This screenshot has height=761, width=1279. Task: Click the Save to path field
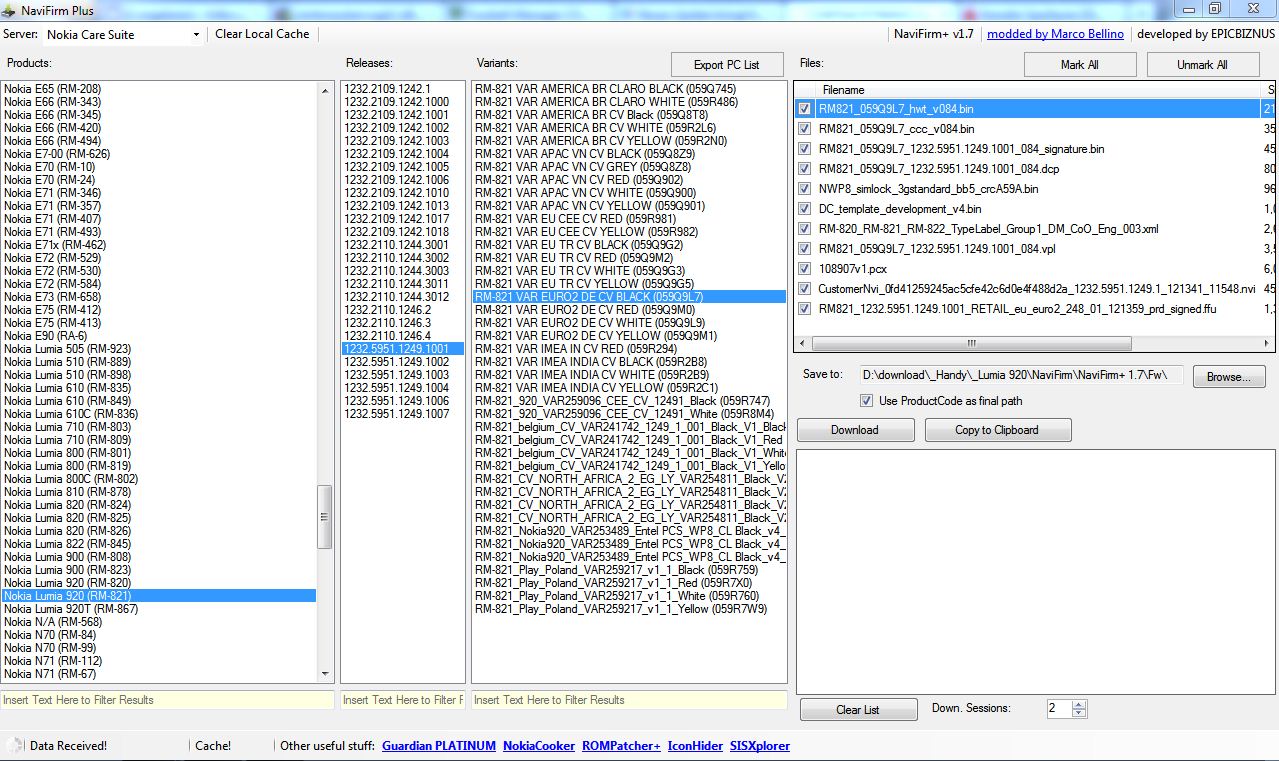[x=1023, y=376]
